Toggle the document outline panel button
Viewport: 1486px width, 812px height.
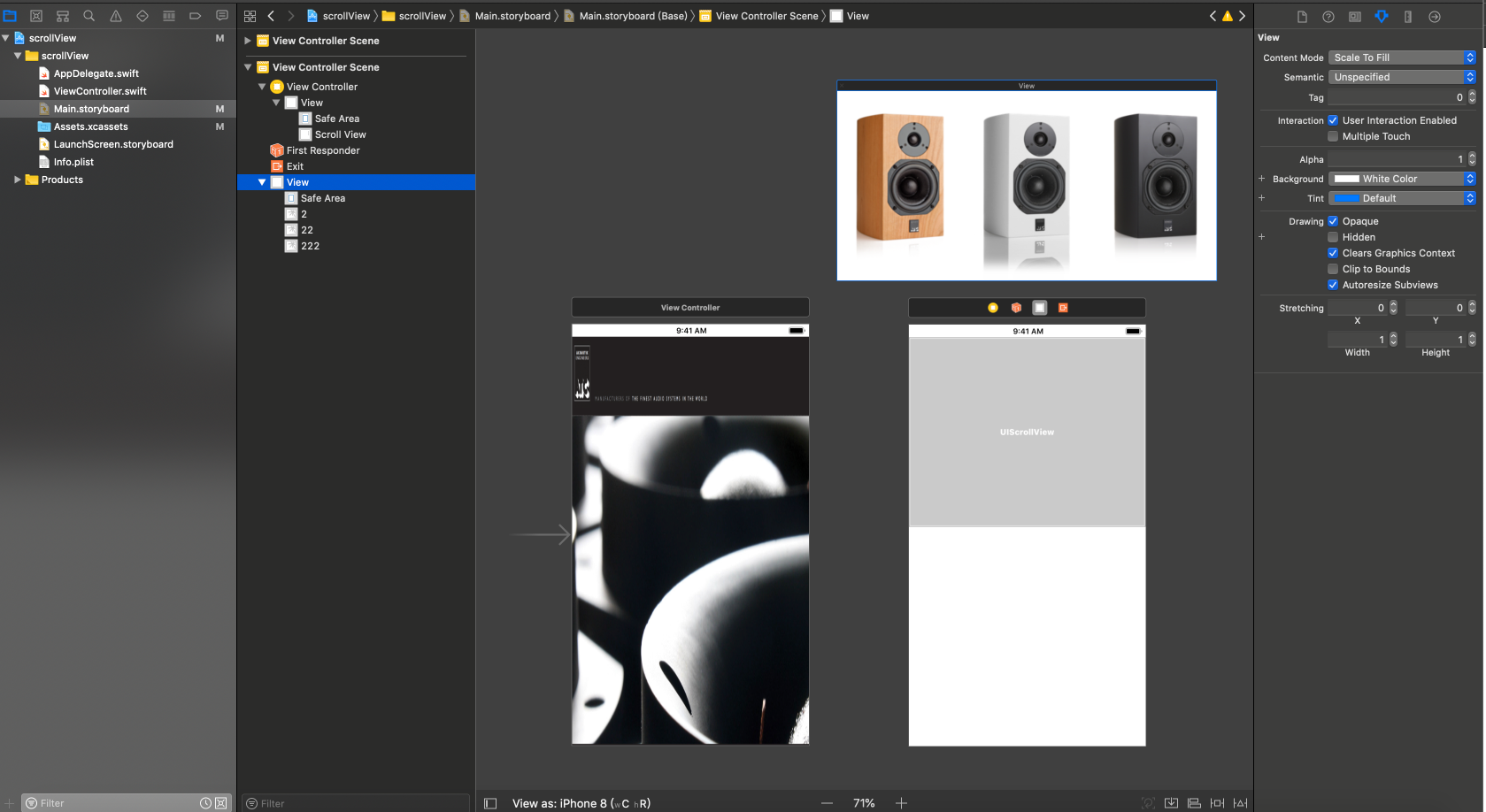(x=490, y=803)
